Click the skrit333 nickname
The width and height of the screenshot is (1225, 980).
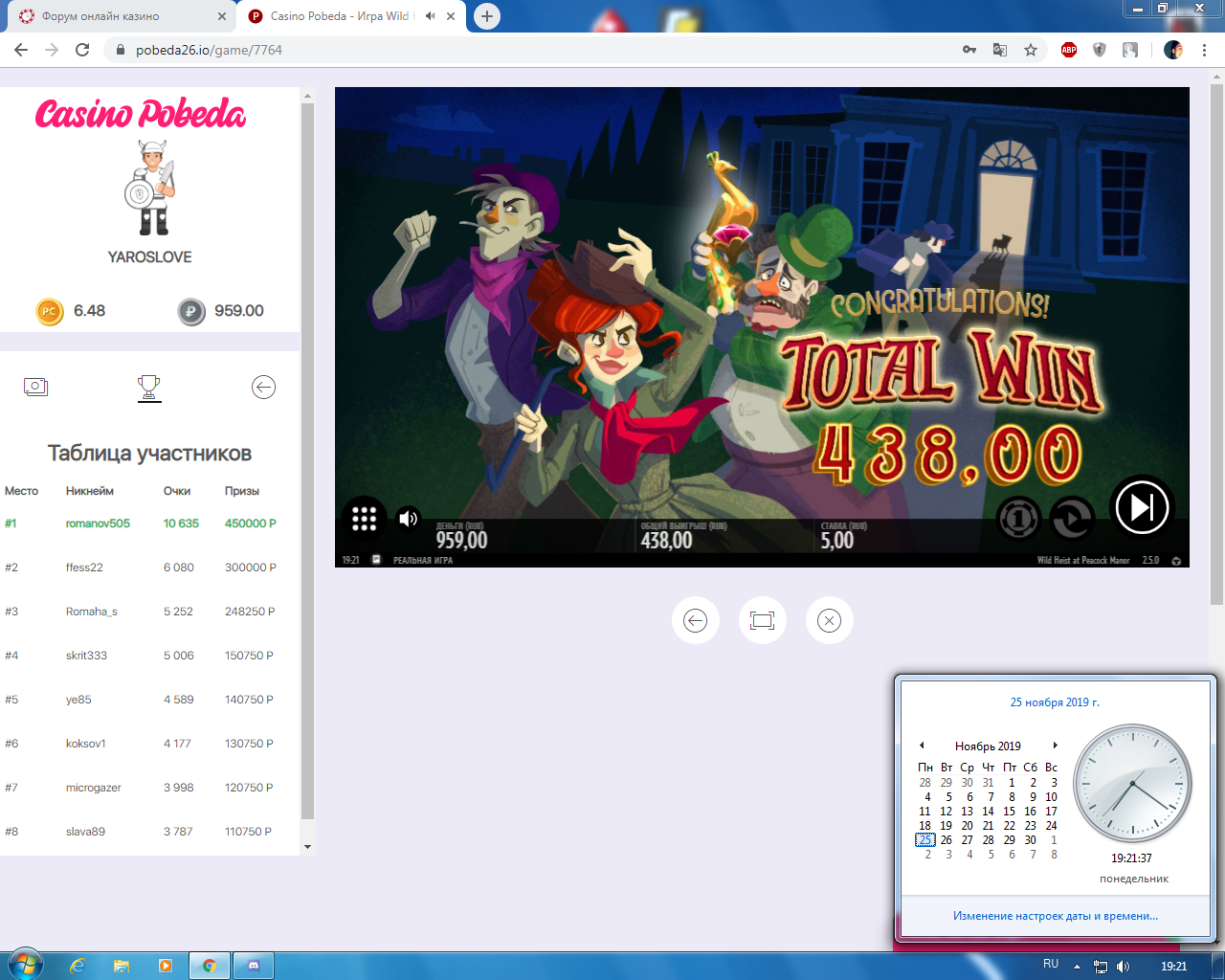(x=86, y=656)
